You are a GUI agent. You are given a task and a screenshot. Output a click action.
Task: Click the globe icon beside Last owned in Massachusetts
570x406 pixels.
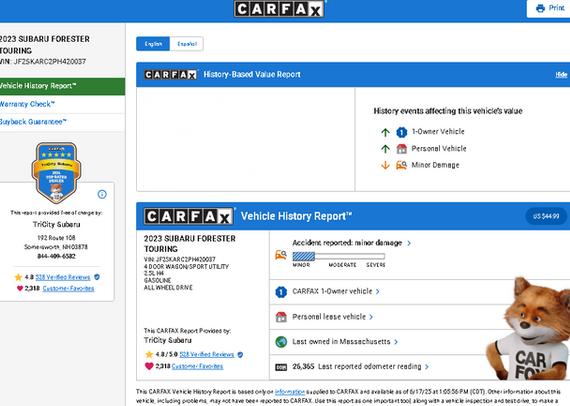(x=281, y=342)
